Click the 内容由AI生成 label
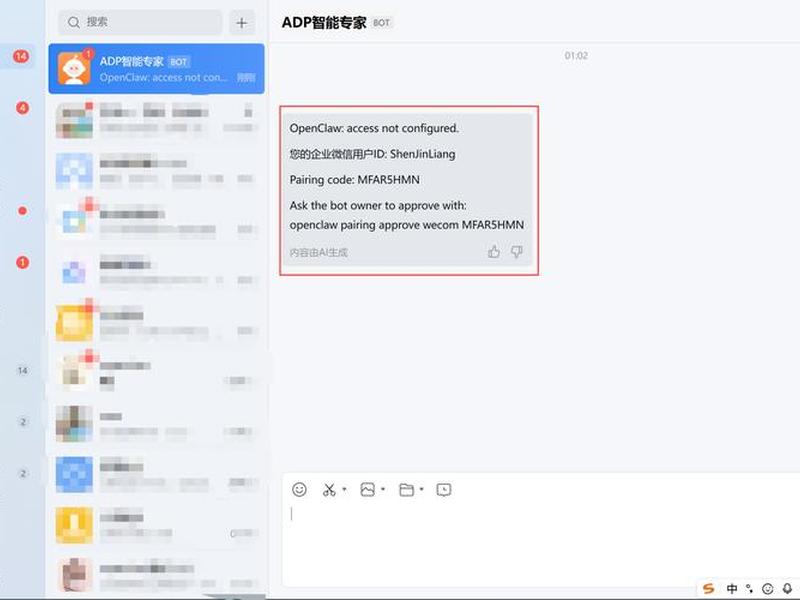Viewport: 800px width, 600px height. pos(318,253)
